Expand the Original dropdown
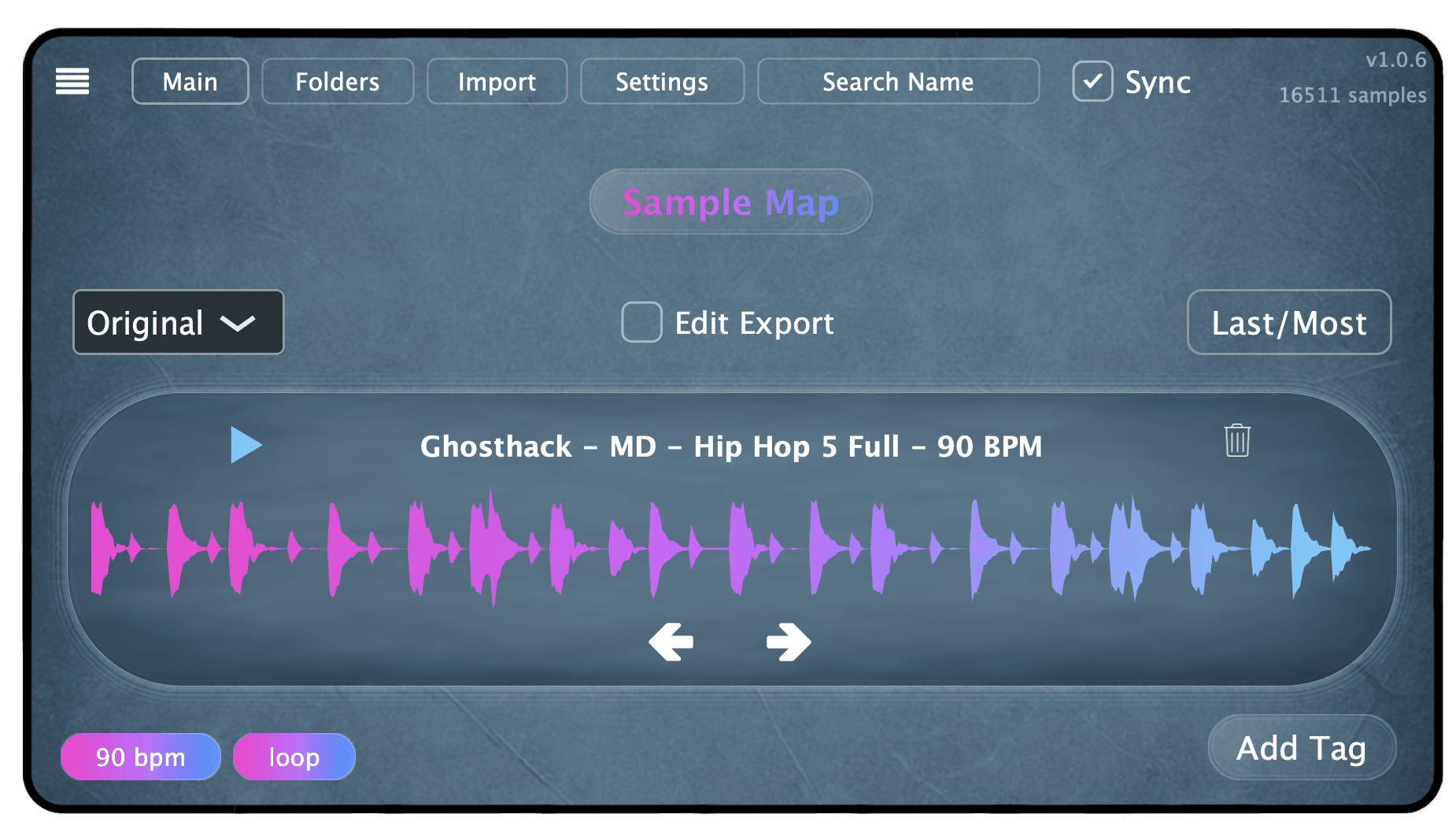The width and height of the screenshot is (1456, 833). pos(178,322)
